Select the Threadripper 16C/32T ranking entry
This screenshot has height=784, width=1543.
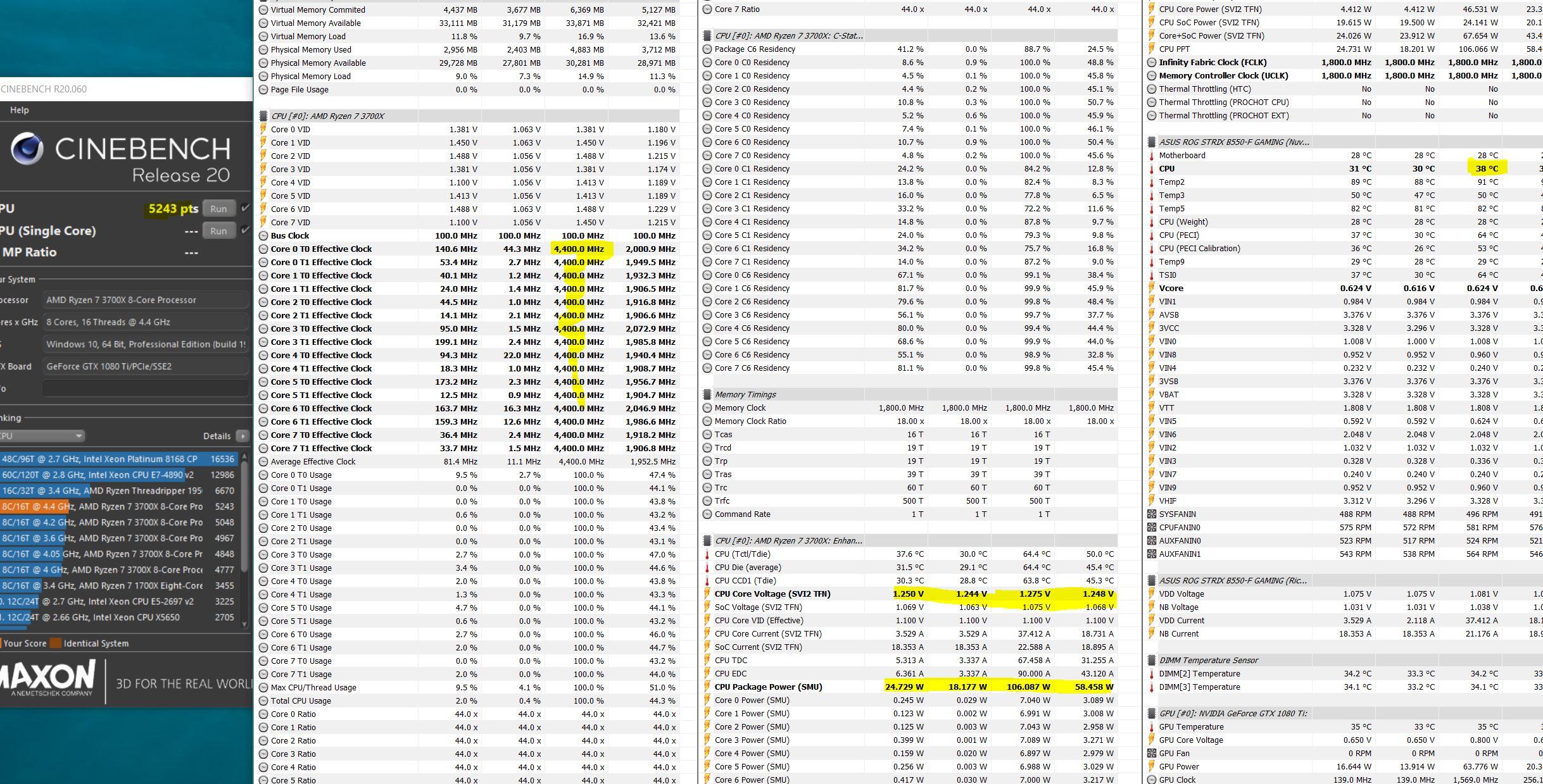click(x=119, y=491)
